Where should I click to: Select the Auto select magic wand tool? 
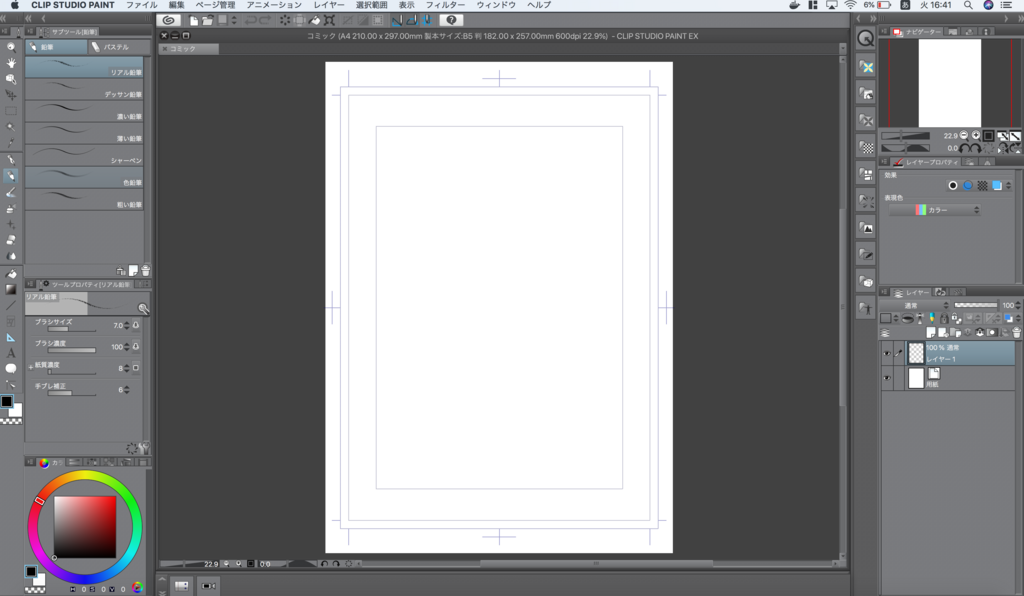point(10,127)
